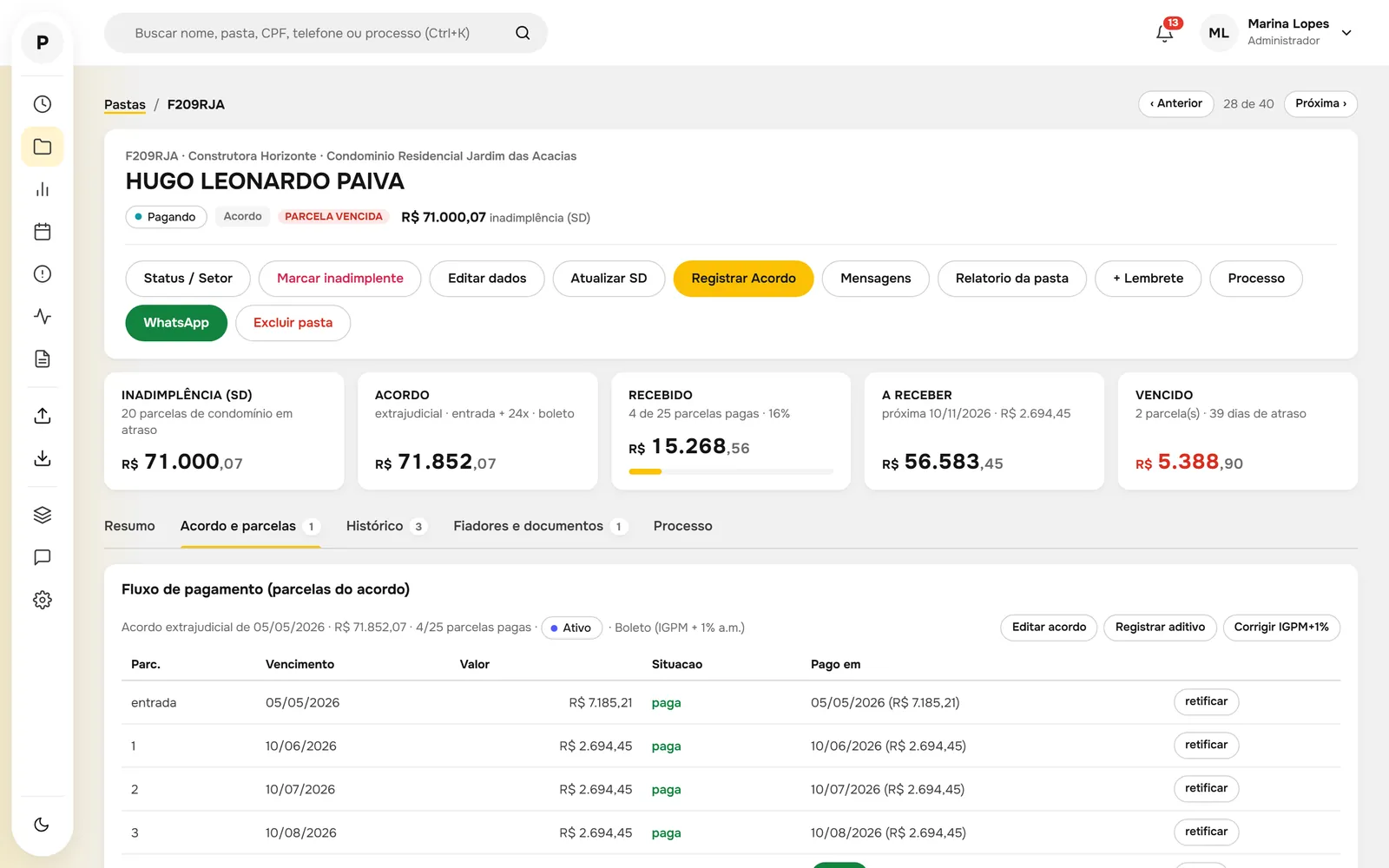Expand the Marina Lopes user menu chevron
This screenshot has width=1389, height=868.
click(x=1346, y=33)
